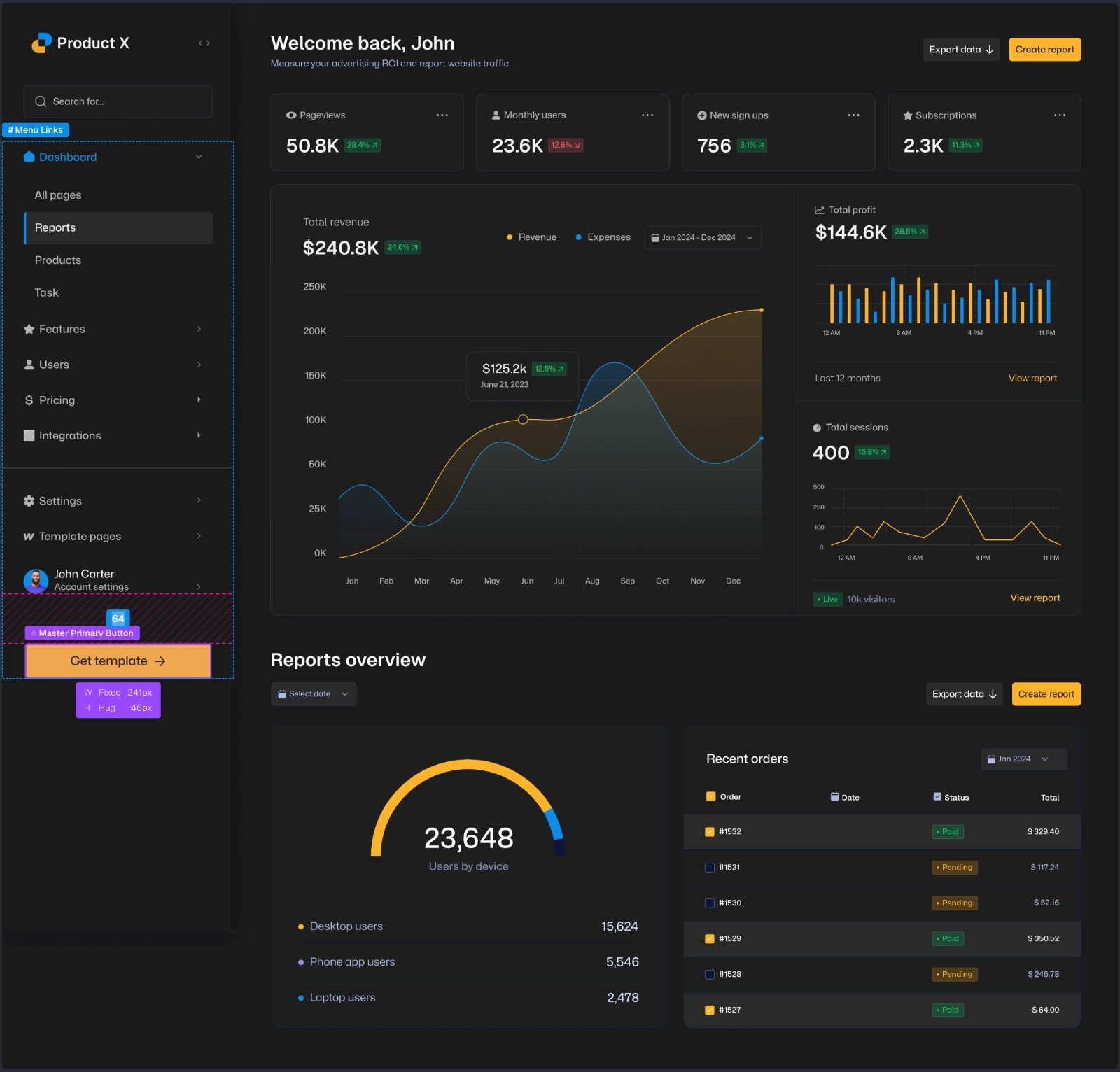Screen dimensions: 1120x1072
Task: Open the Jan 2024 Recent orders dropdown
Action: click(1024, 759)
